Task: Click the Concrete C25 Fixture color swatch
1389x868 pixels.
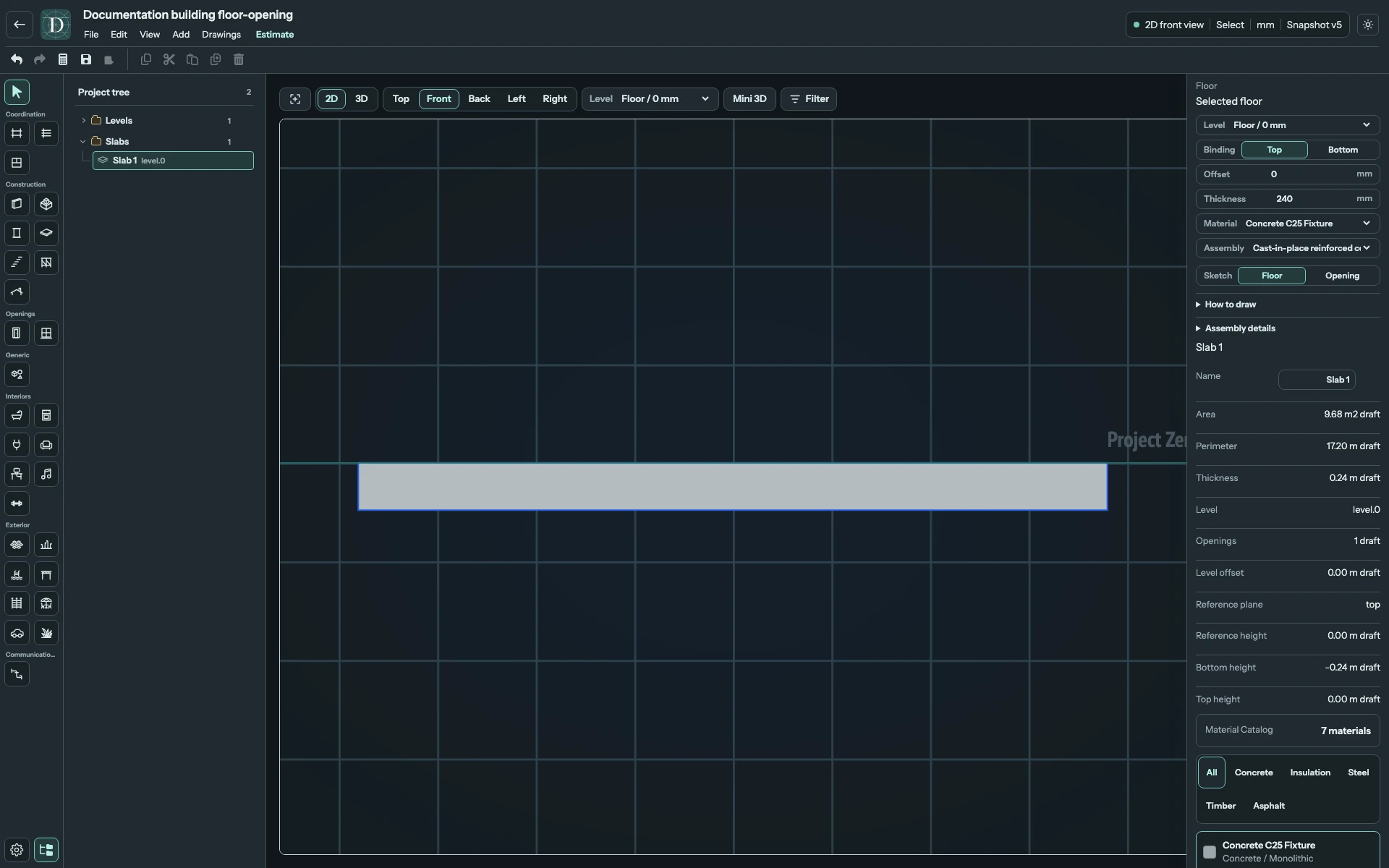Action: tap(1210, 852)
